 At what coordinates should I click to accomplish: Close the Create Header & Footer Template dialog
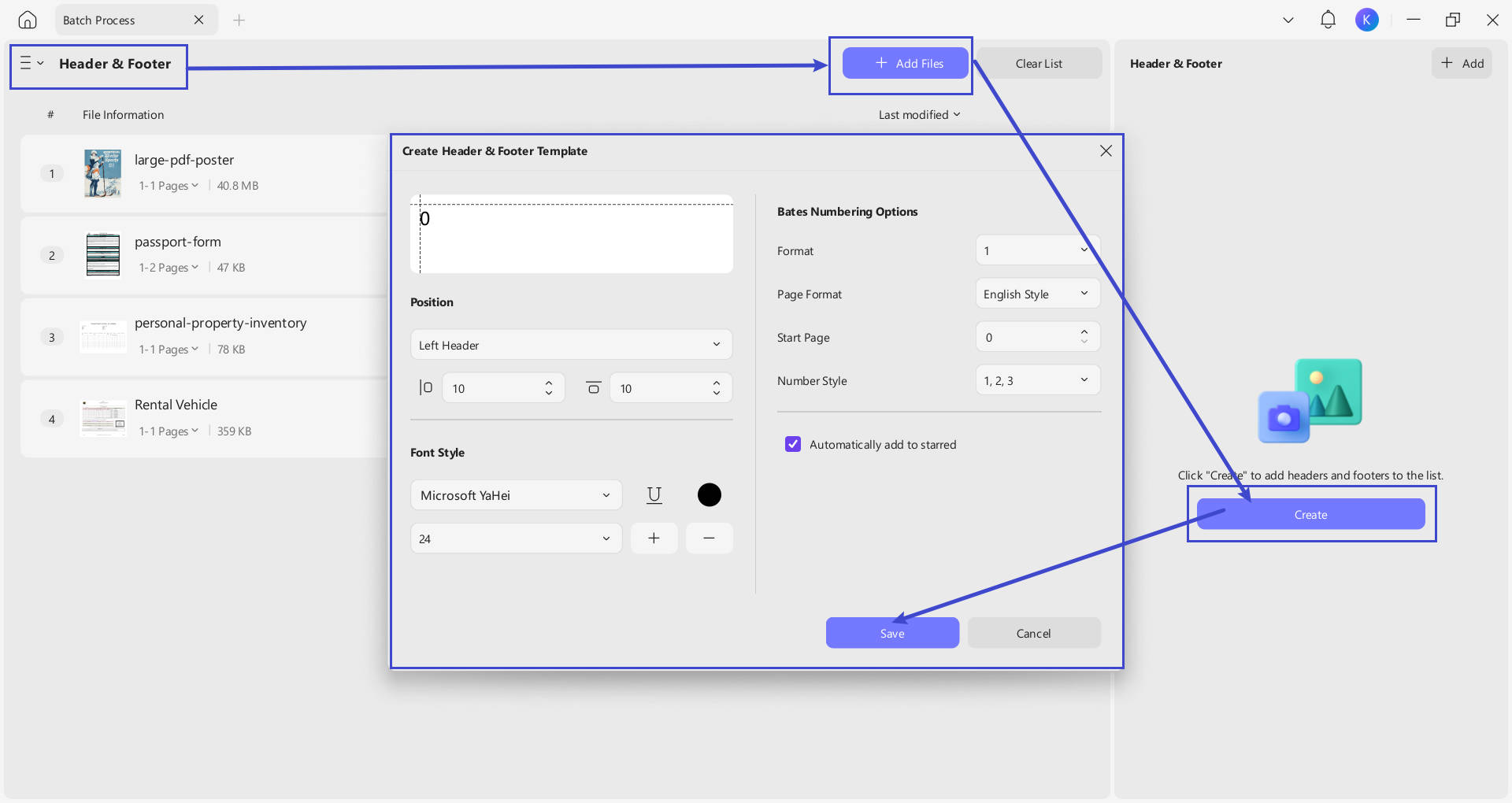pyautogui.click(x=1106, y=150)
